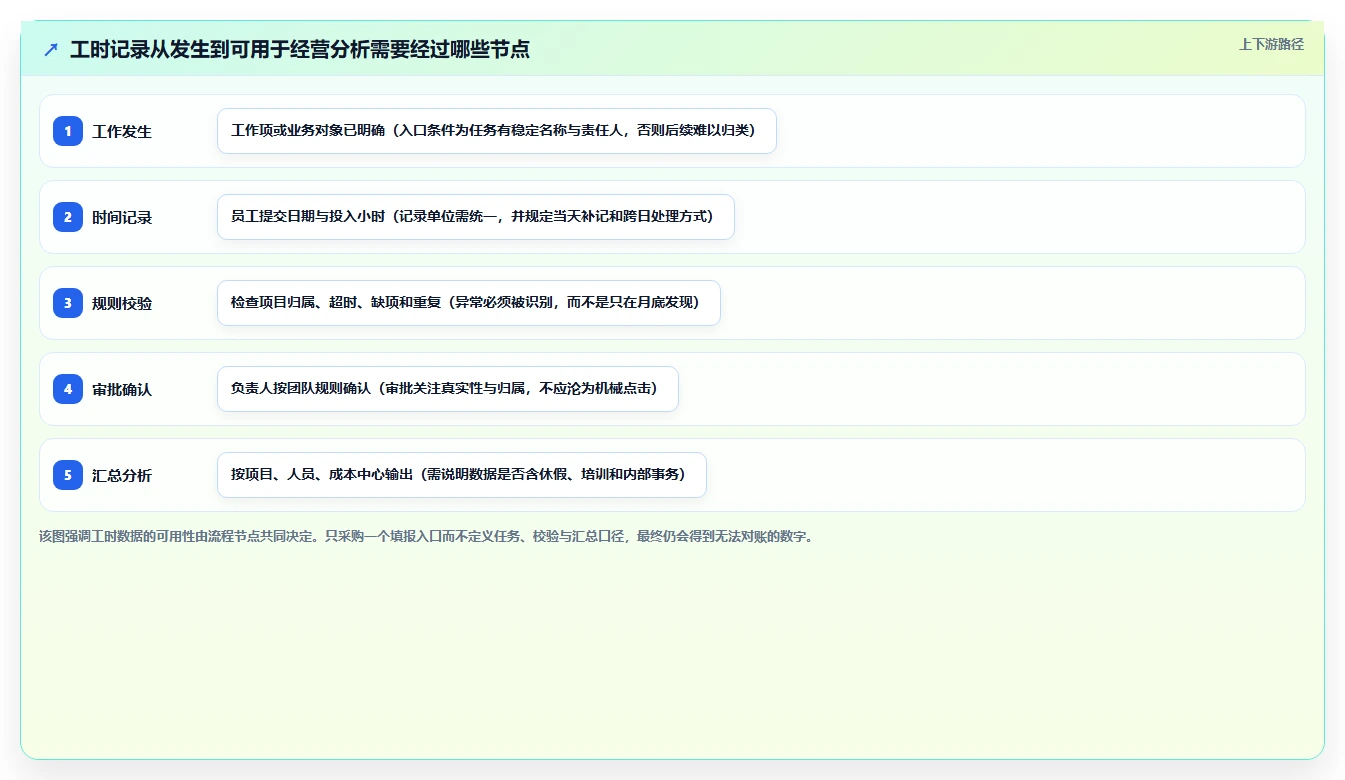Click the 检查项目归属、超时、缺项和重复 description box
This screenshot has width=1345, height=780.
point(469,303)
